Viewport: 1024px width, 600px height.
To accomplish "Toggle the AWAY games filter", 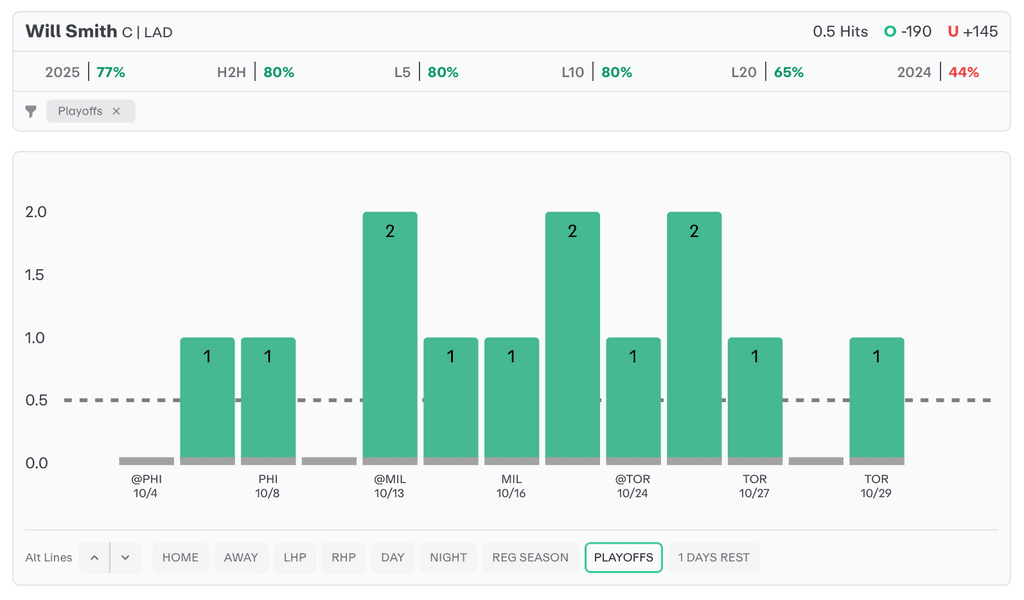I will (x=241, y=557).
